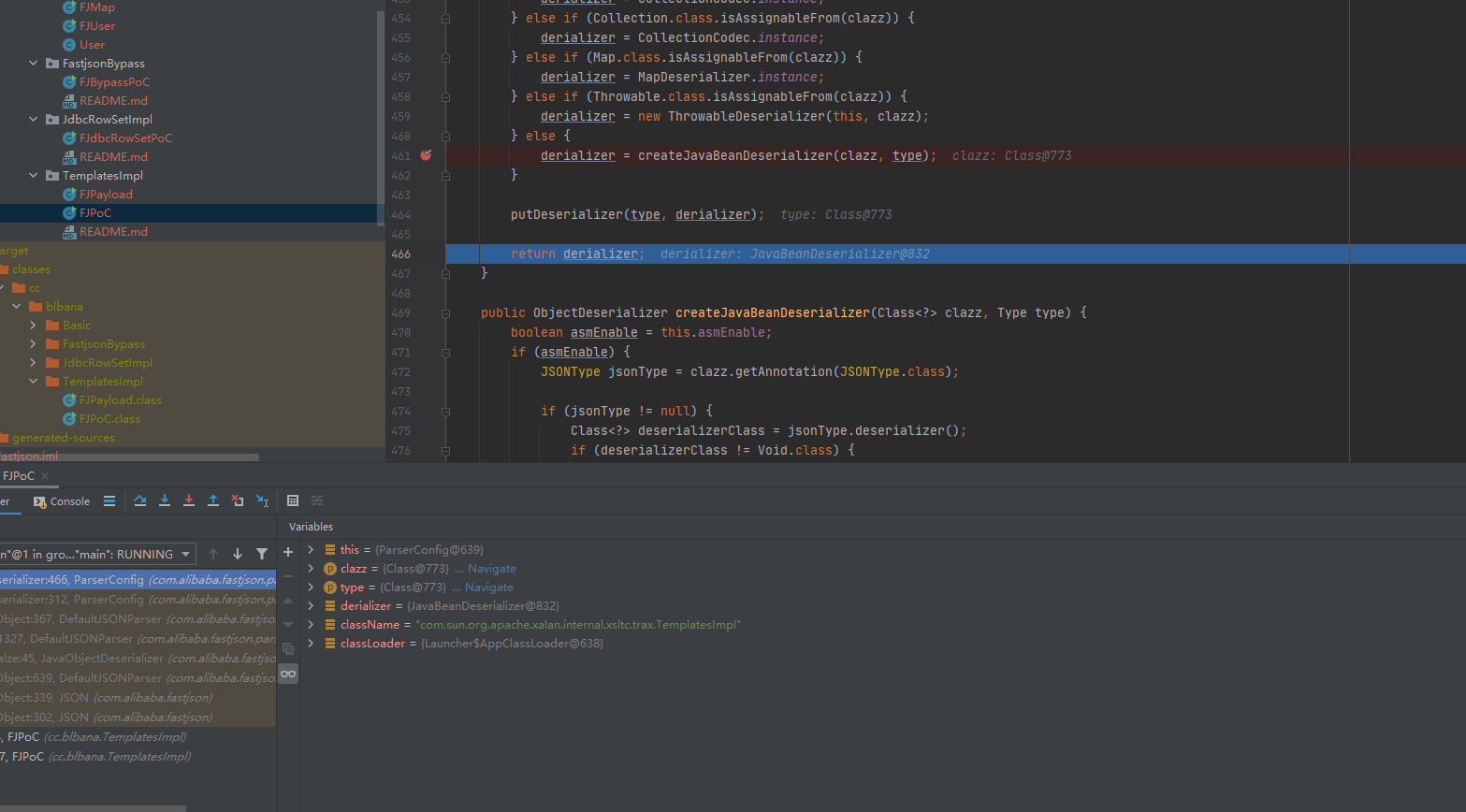
Task: Collapse the JdbcRowSetImpl source folder
Action: (34, 120)
